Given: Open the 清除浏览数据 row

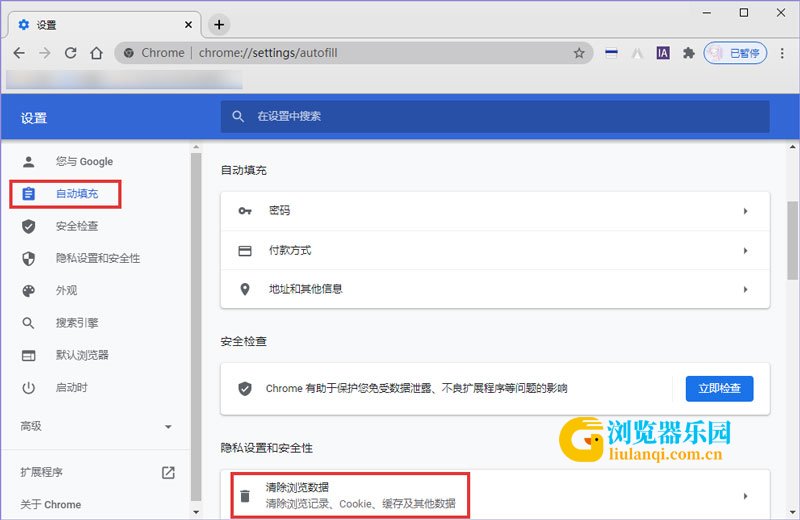Looking at the screenshot, I should 495,496.
